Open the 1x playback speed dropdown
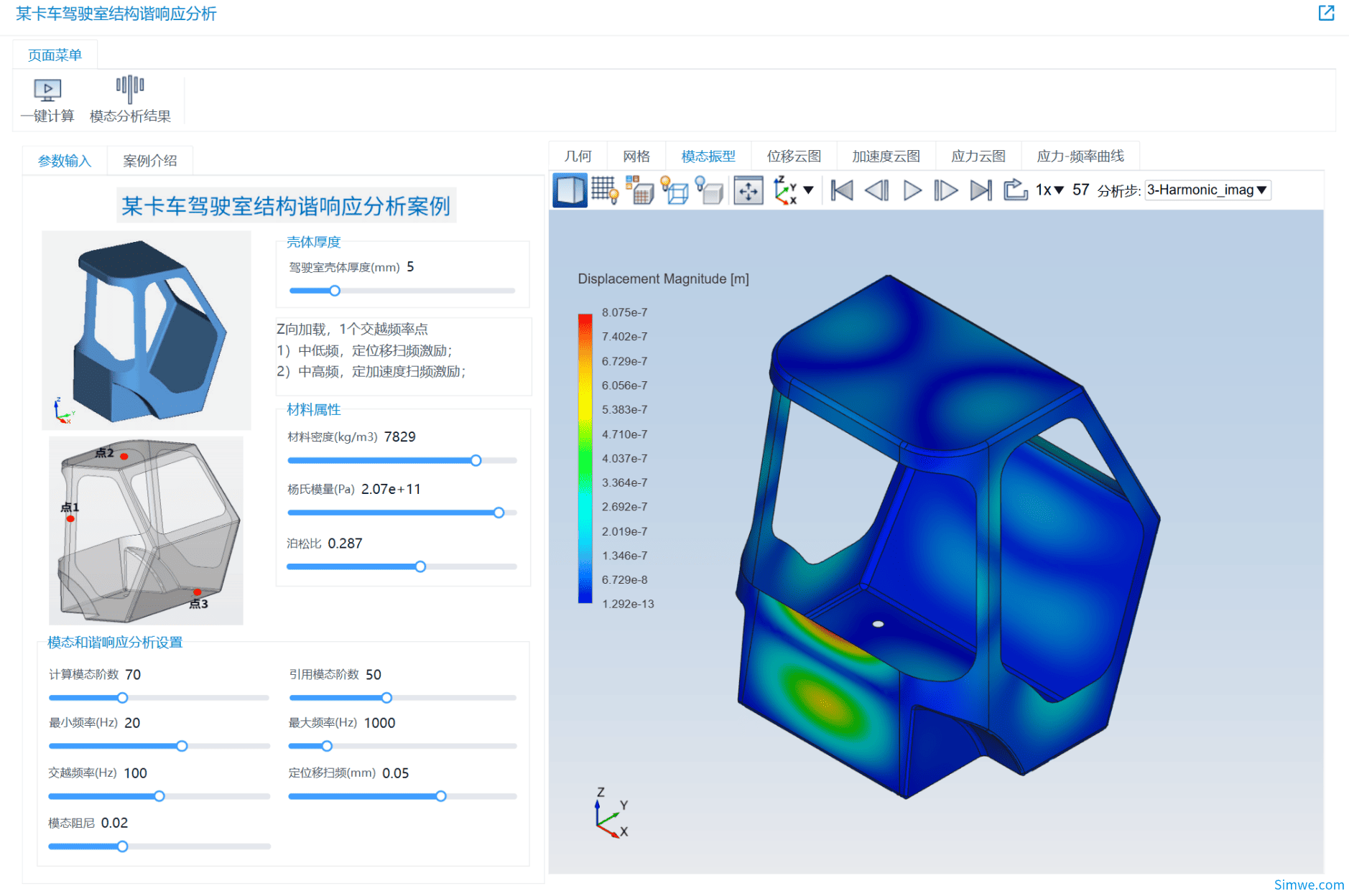The height and width of the screenshot is (896, 1349). (1049, 190)
